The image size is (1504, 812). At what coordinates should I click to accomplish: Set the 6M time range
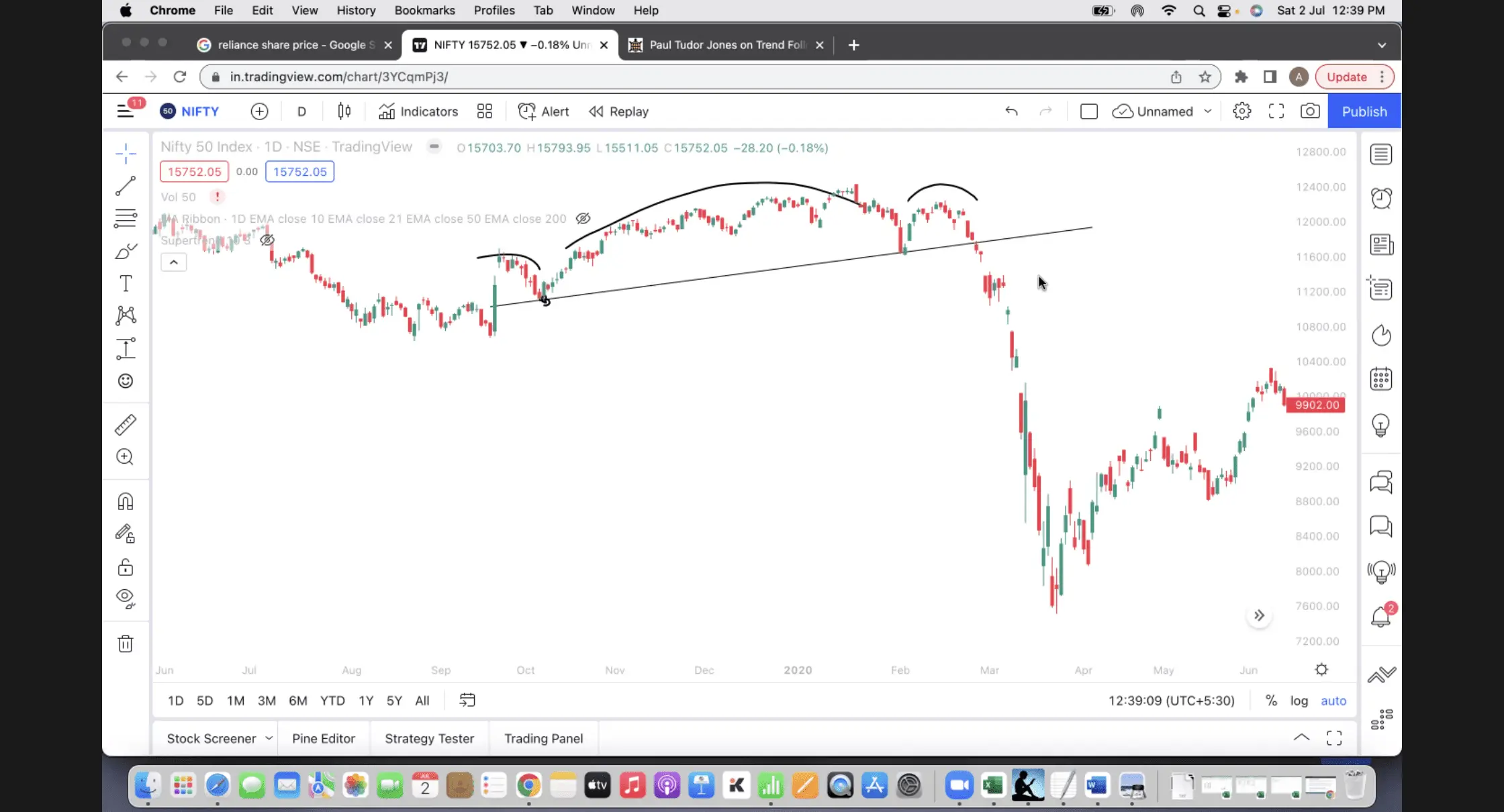click(297, 701)
